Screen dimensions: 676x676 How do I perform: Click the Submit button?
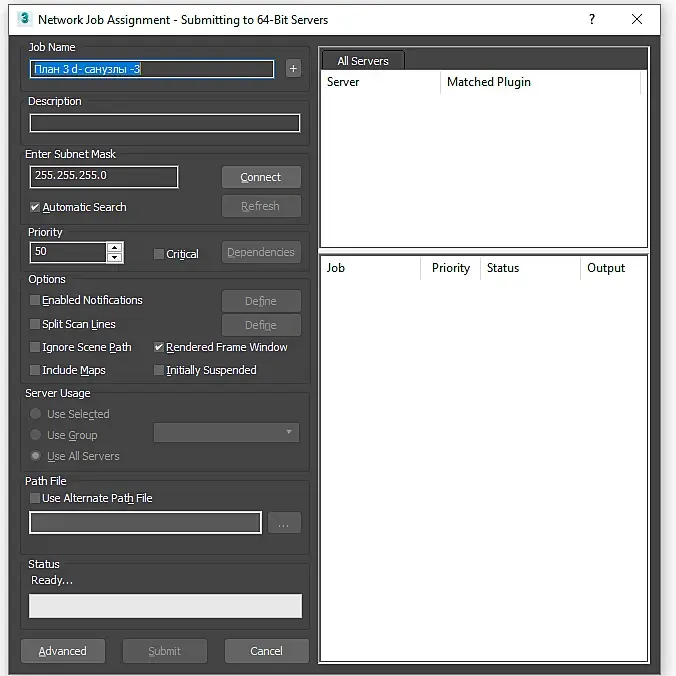pos(165,651)
